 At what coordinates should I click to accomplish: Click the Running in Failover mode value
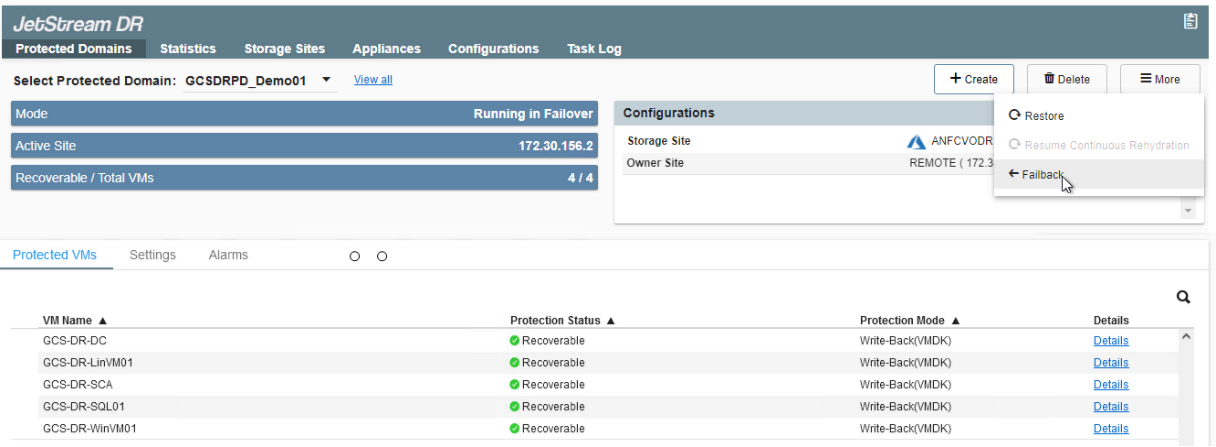533,114
